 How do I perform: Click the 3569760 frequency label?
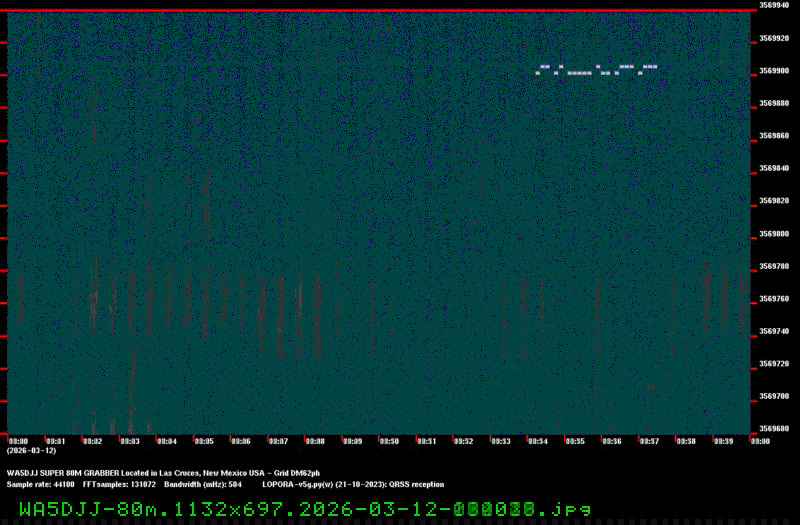click(773, 299)
